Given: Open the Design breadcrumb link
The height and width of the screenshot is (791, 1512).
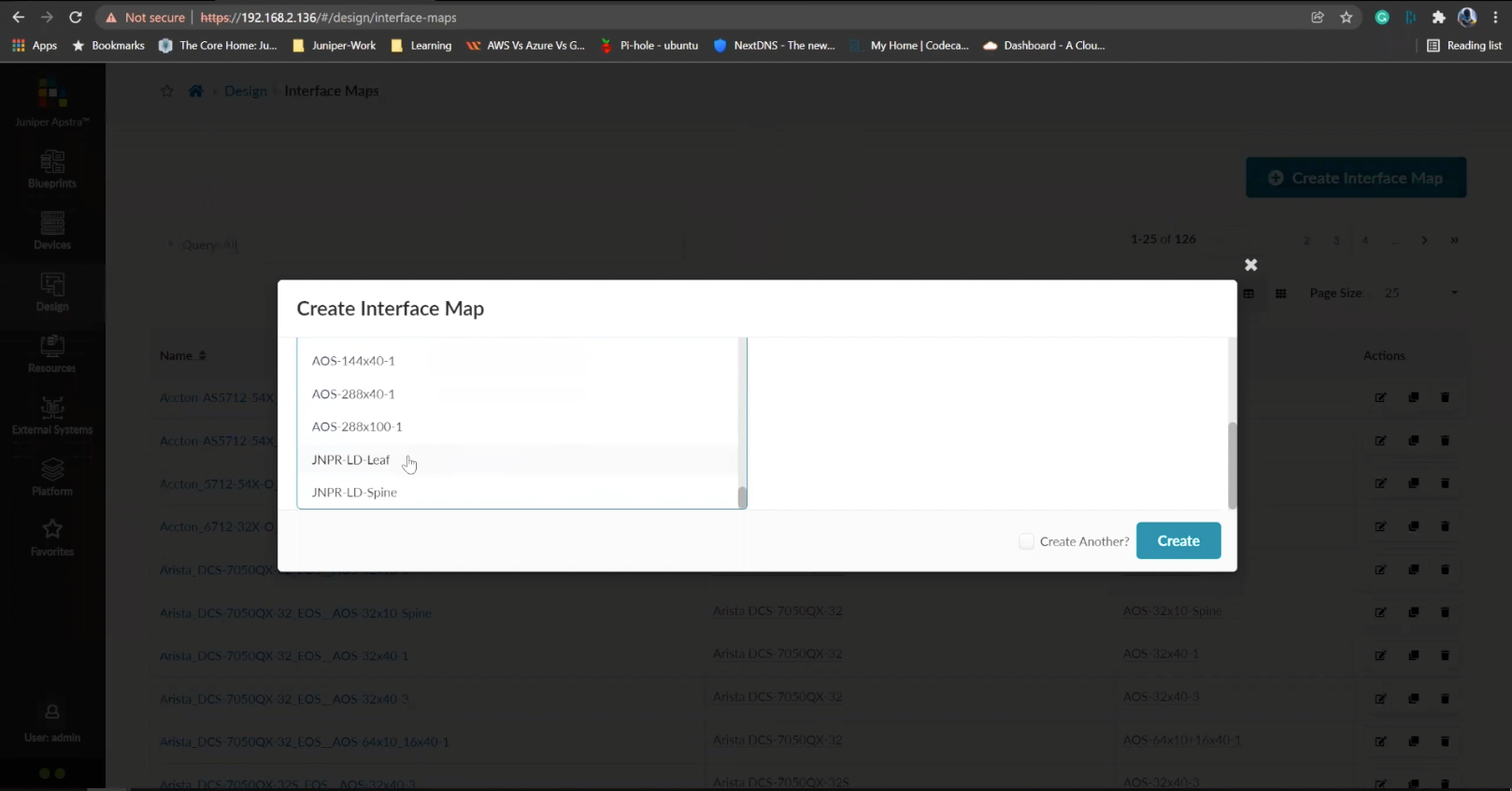Looking at the screenshot, I should click(246, 91).
